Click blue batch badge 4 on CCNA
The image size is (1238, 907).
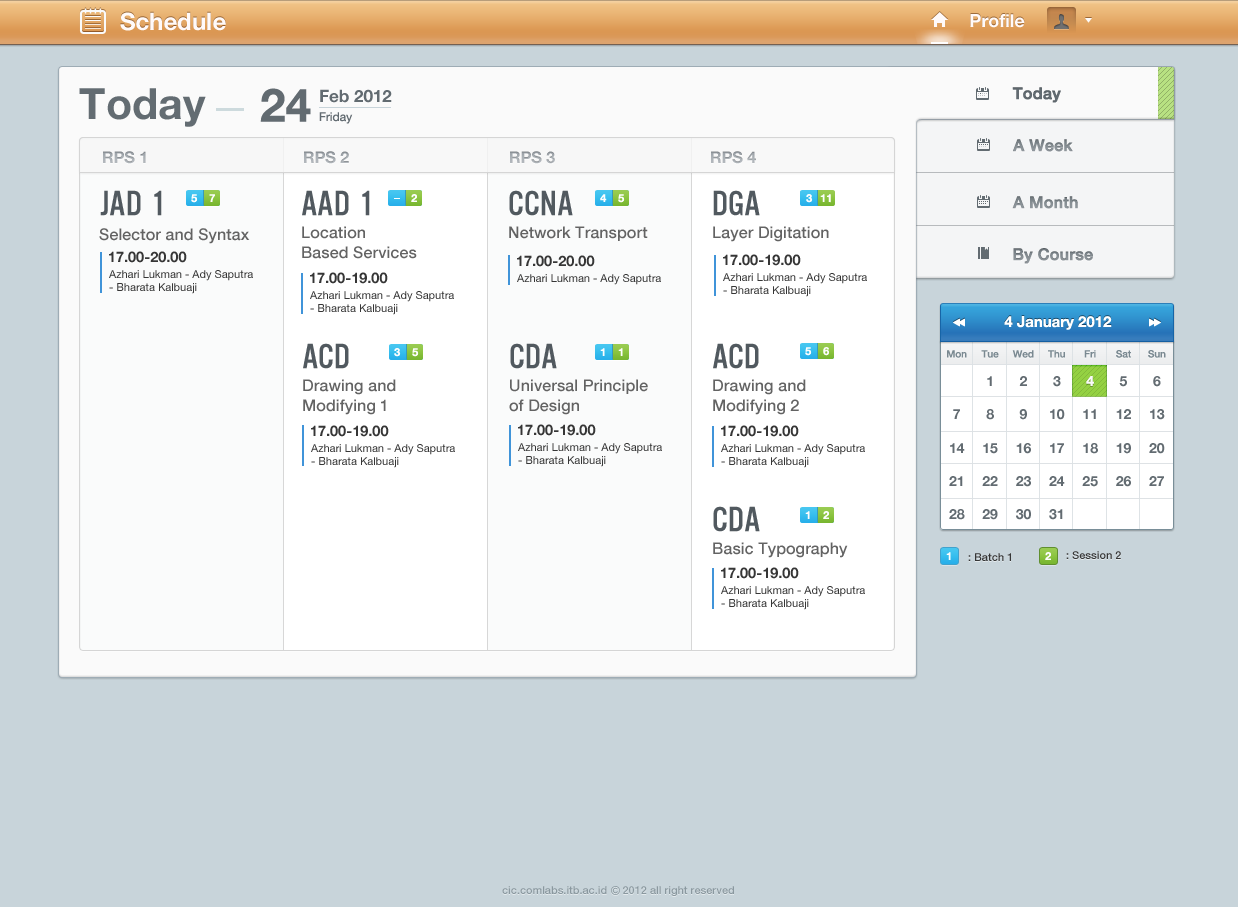(x=603, y=198)
